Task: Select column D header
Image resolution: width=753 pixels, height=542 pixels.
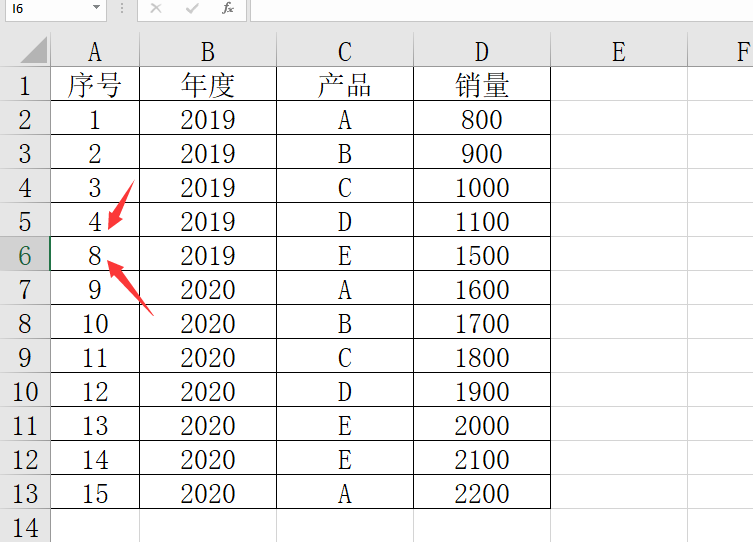Action: coord(482,50)
